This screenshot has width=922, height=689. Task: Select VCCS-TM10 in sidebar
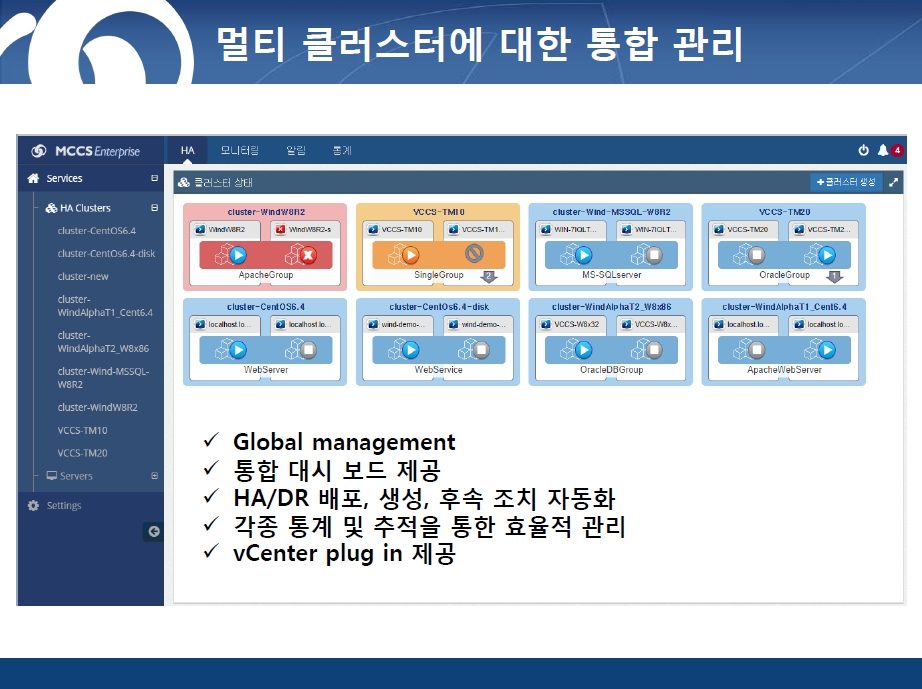(x=82, y=430)
